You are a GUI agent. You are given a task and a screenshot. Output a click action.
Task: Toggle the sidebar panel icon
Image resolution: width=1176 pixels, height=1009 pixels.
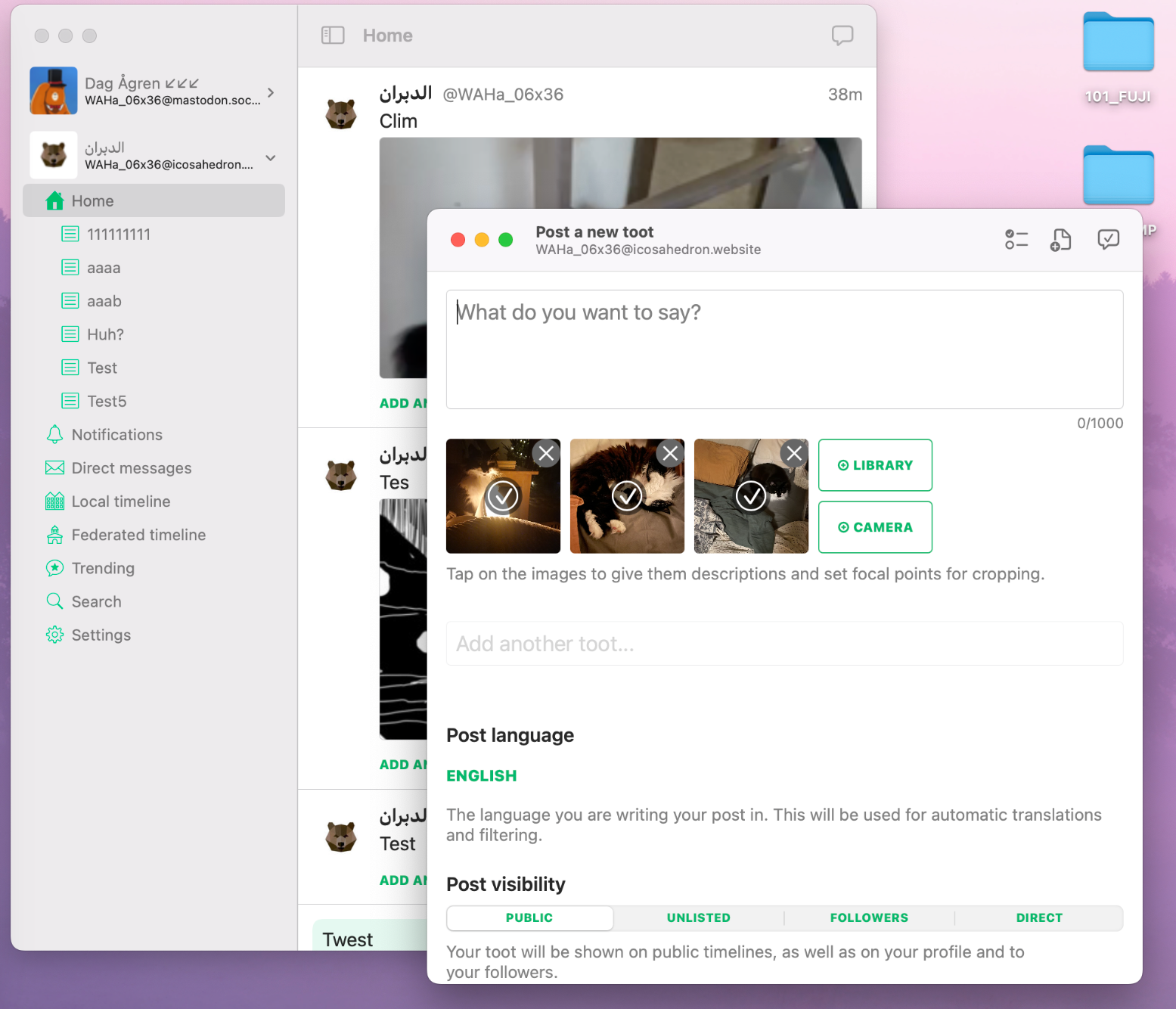pos(333,36)
